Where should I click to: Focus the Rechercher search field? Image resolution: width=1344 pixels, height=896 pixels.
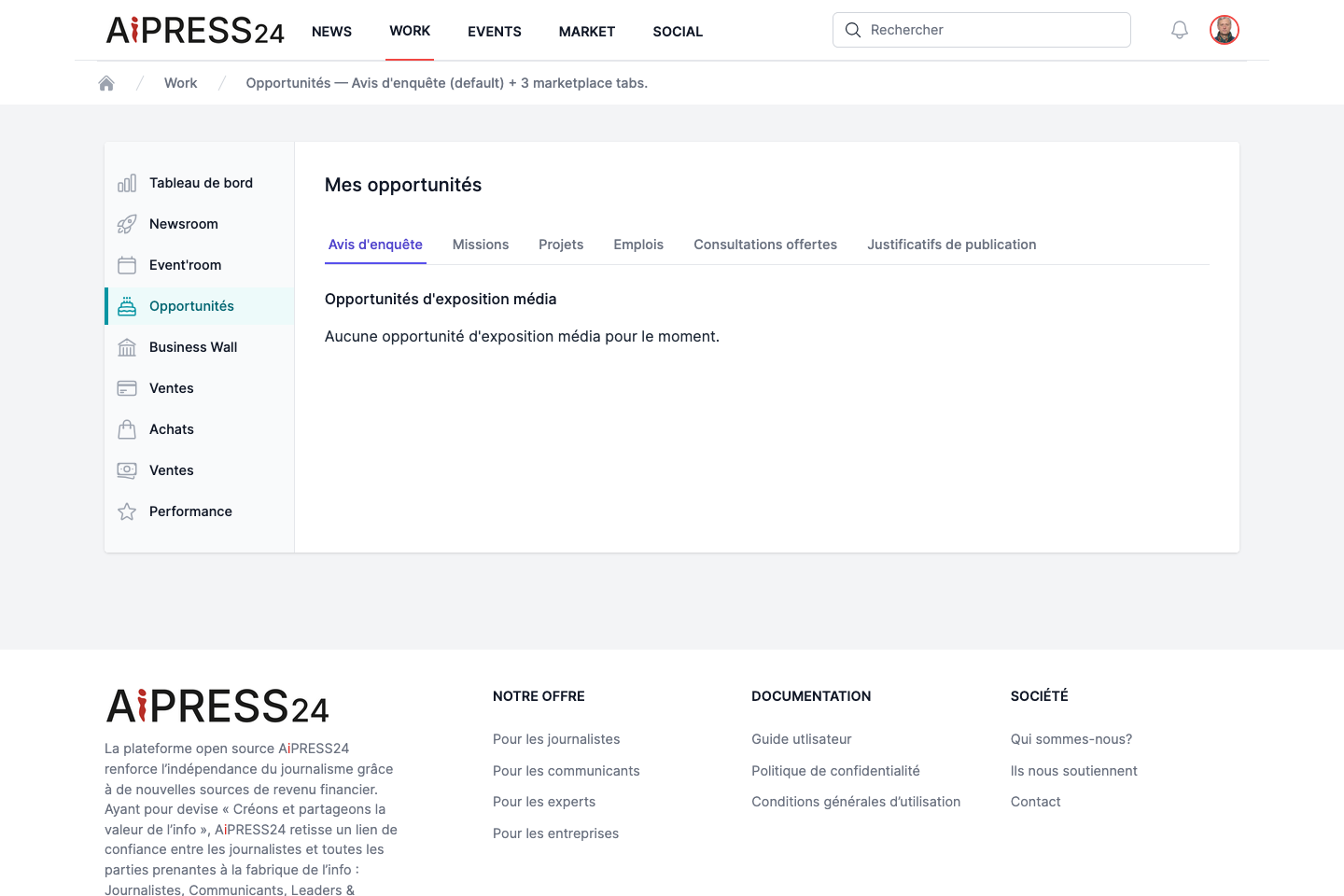[x=982, y=30]
